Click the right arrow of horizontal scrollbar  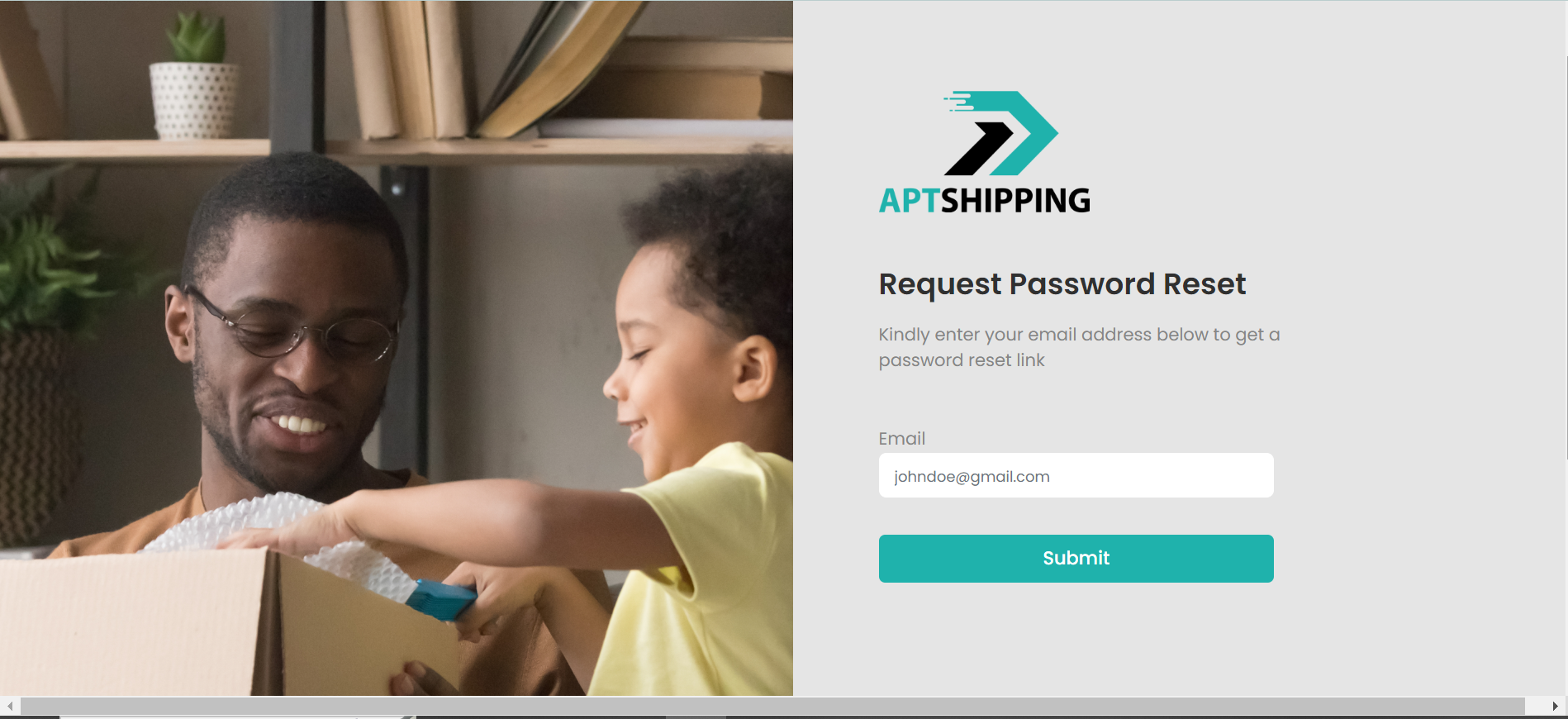1555,707
